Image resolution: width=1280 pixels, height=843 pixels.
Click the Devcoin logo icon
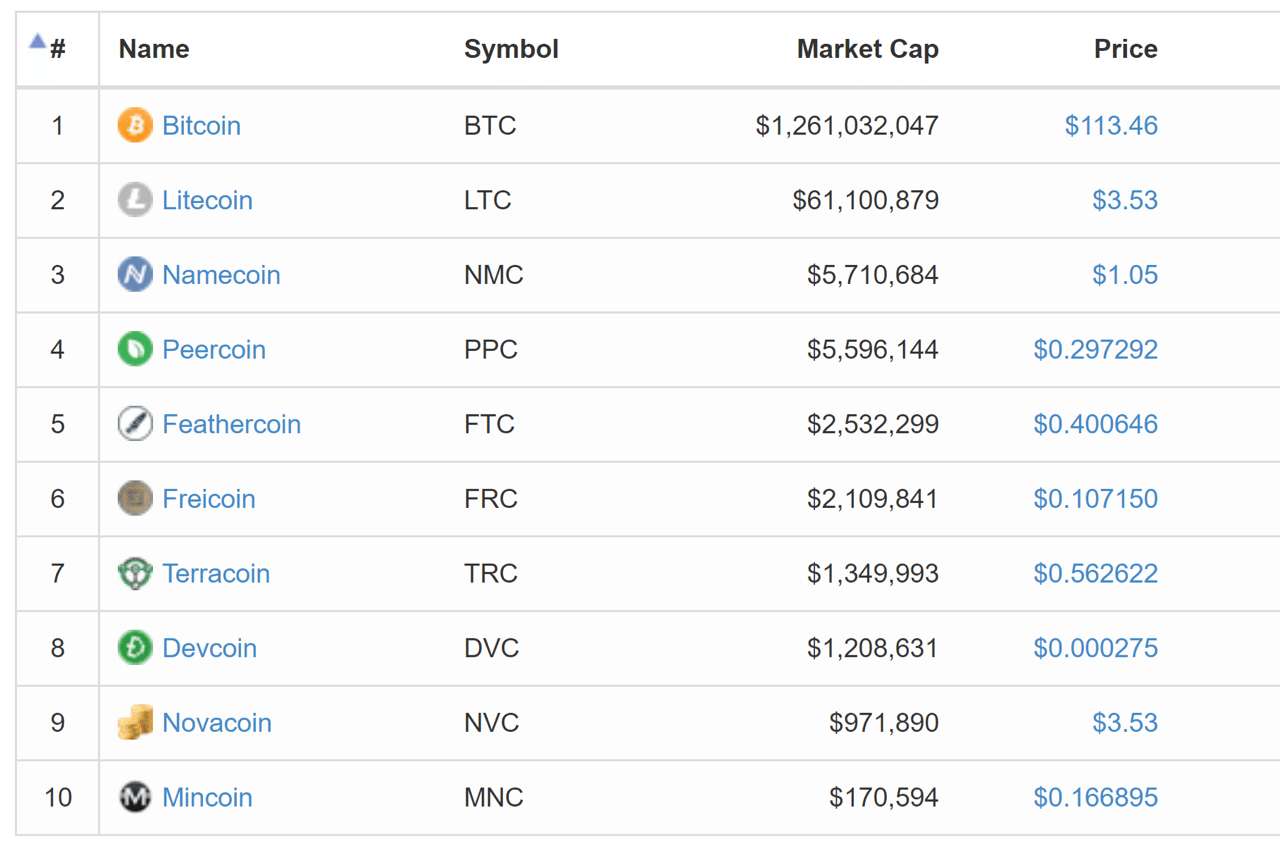[134, 648]
